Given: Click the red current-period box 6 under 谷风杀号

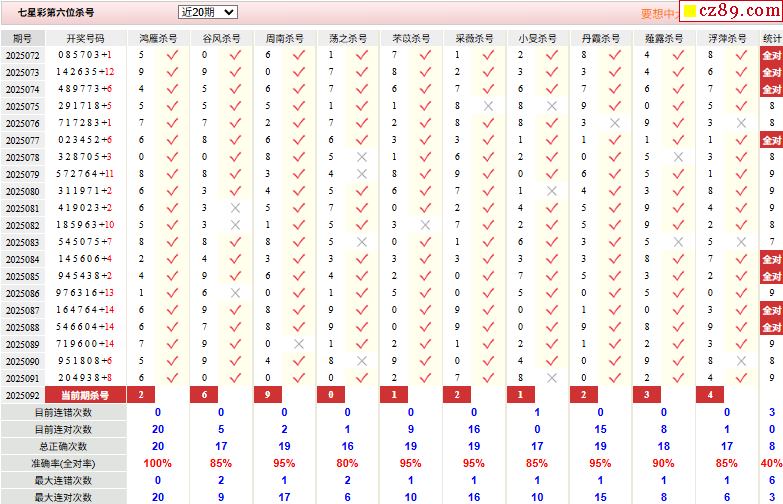Looking at the screenshot, I should 204,395.
